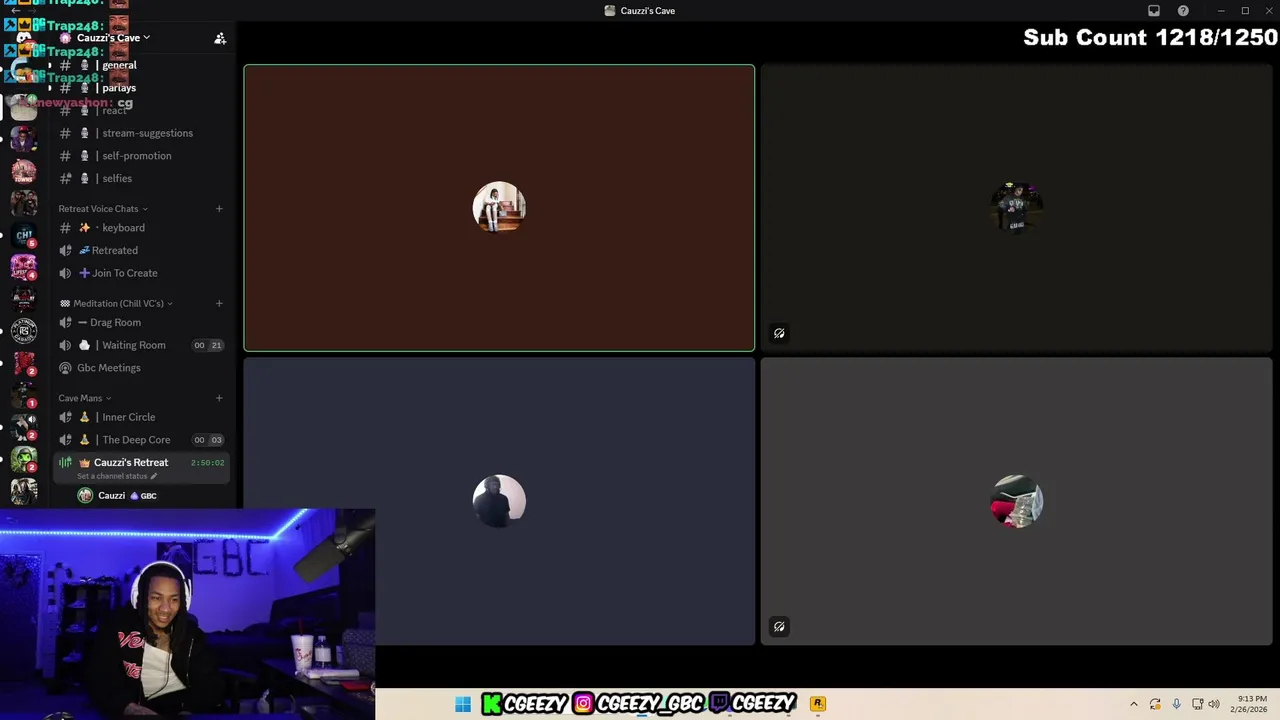Click the microphone tray icon
The image size is (1280, 720).
(x=1176, y=704)
